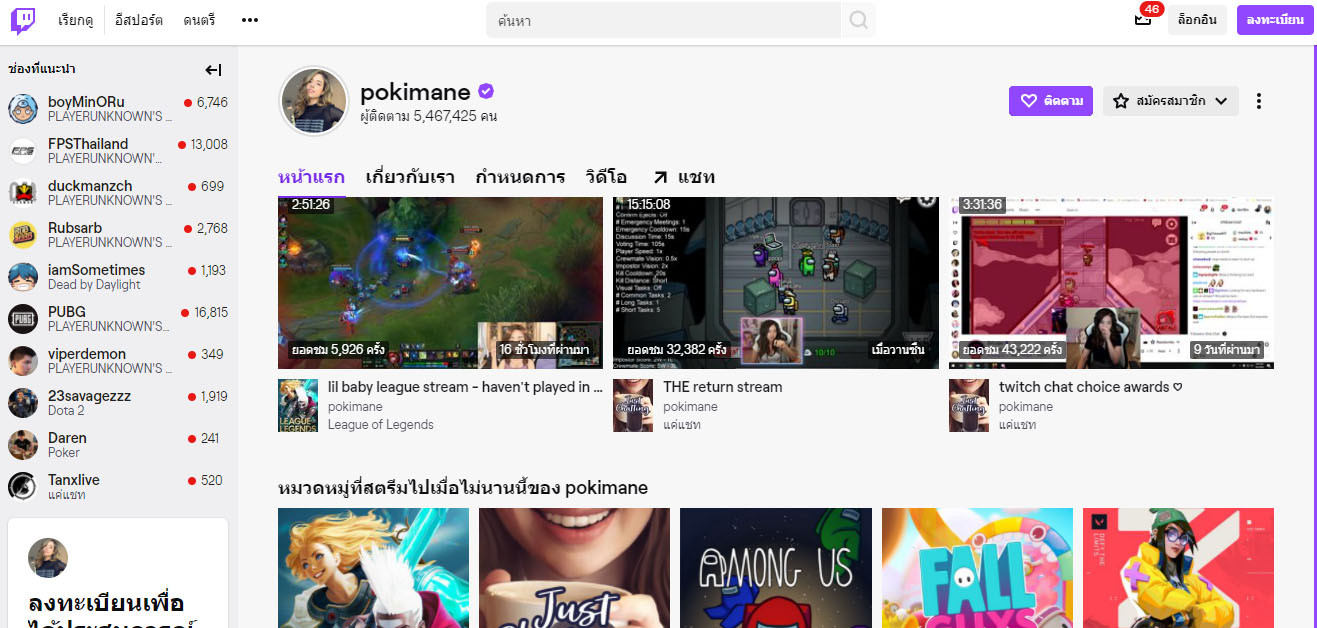Click the boyMinORu channel name
The image size is (1317, 628).
pyautogui.click(x=86, y=102)
